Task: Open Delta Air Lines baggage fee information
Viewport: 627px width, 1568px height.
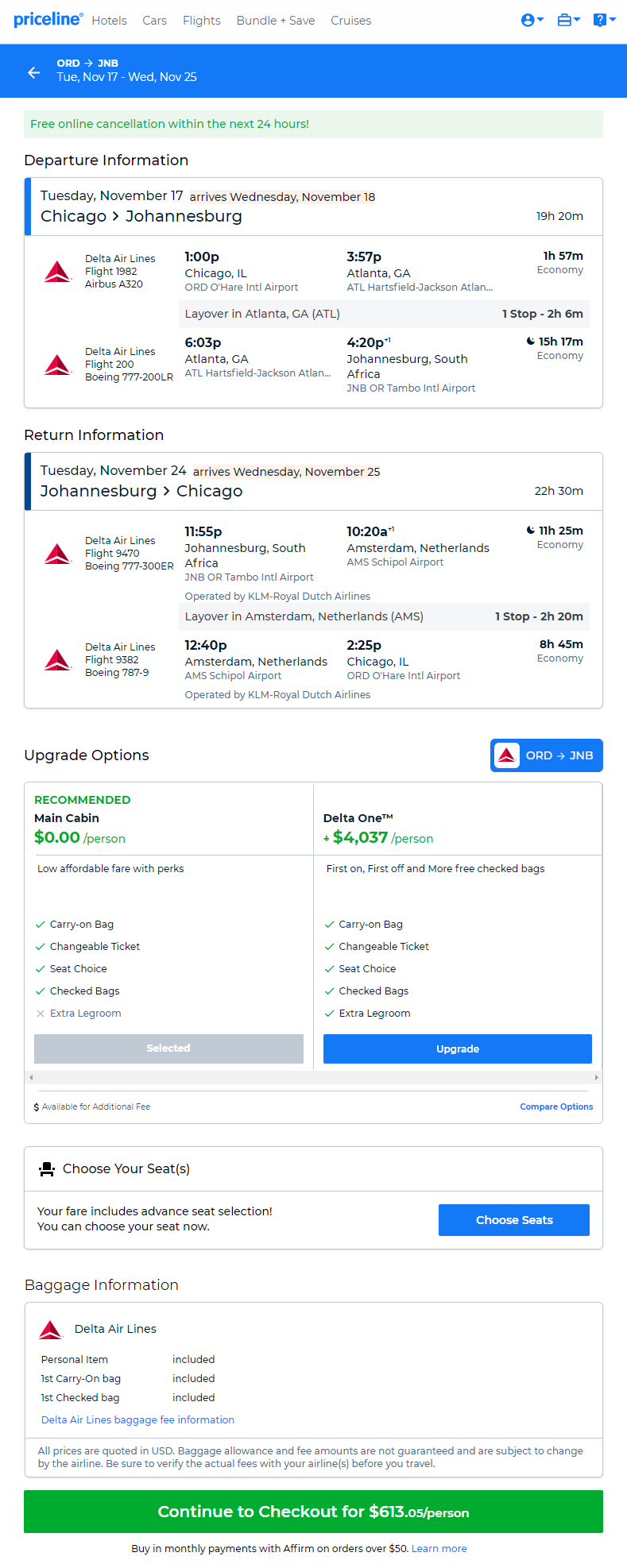Action: pos(137,1419)
